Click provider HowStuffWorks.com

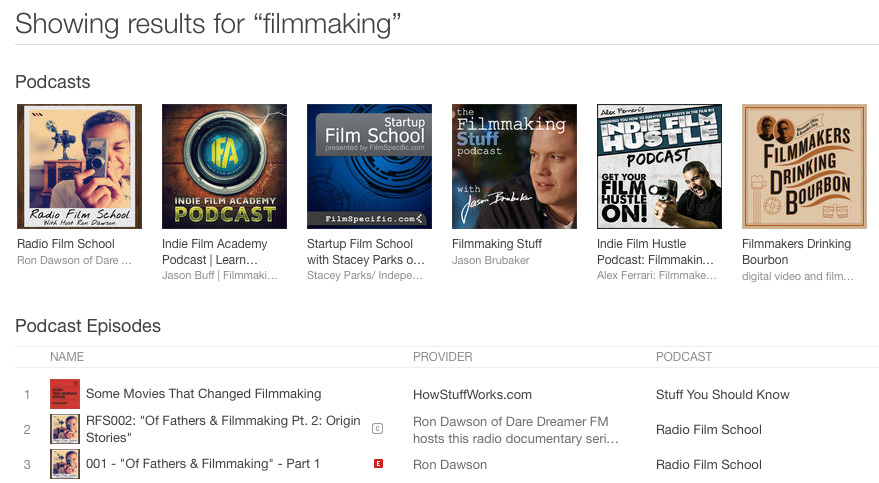click(473, 394)
